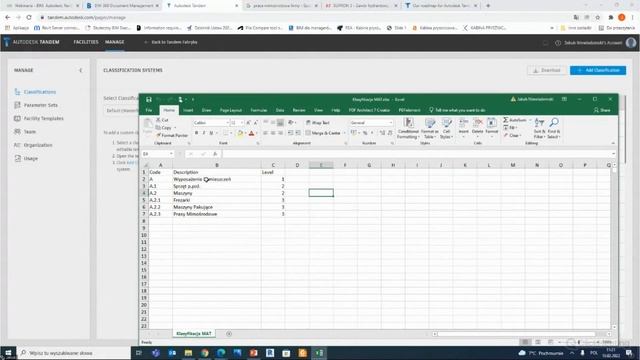
Task: Open Cell Styles gallery
Action: pos(446,128)
